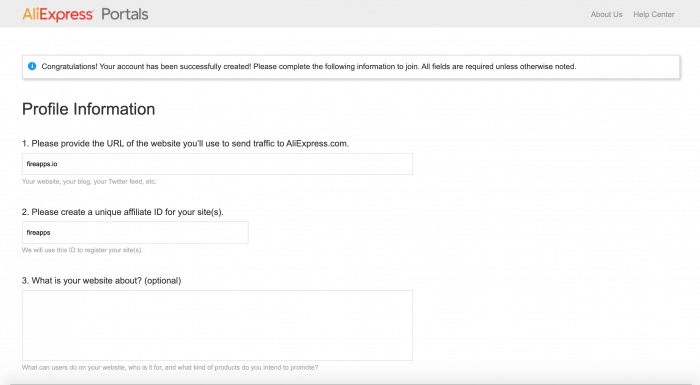
Task: Open the Help Center link
Action: 654,14
